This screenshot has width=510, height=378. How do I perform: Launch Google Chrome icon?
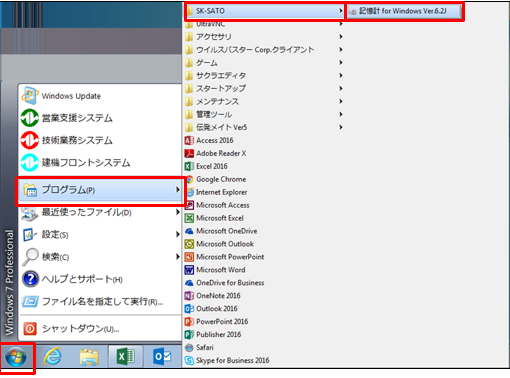189,179
